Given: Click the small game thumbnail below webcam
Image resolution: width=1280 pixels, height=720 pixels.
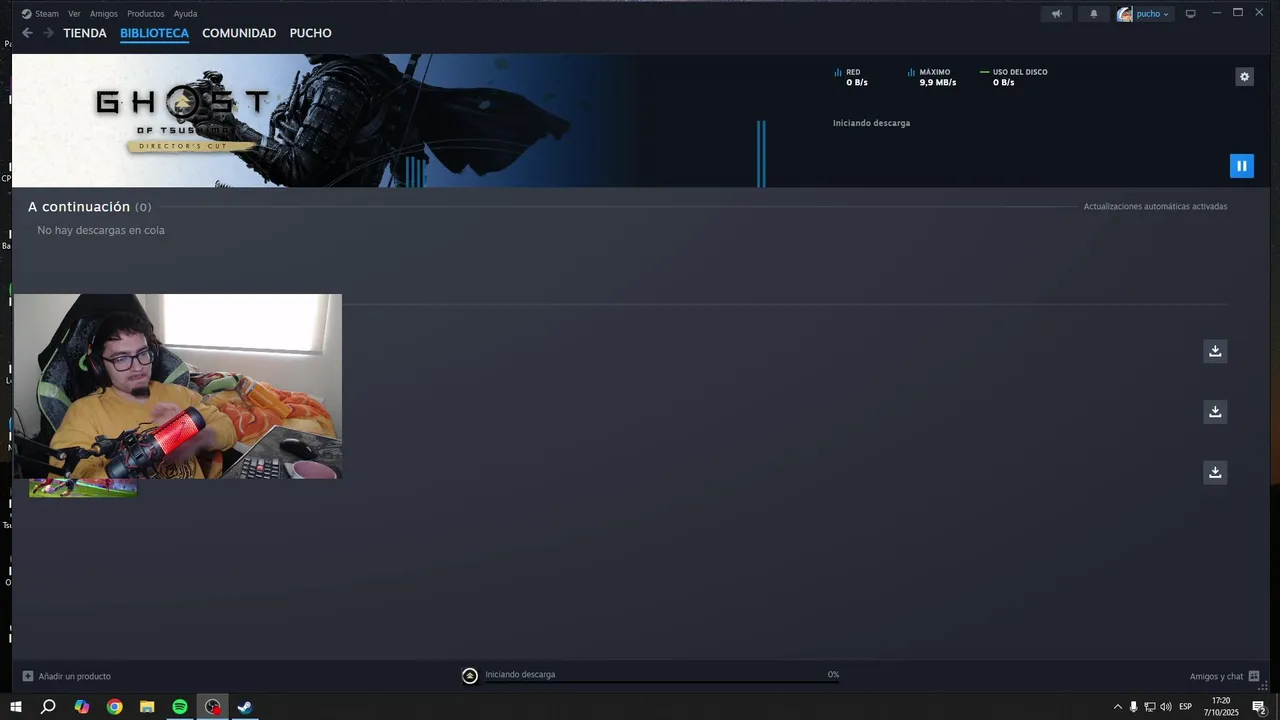Looking at the screenshot, I should 83,488.
